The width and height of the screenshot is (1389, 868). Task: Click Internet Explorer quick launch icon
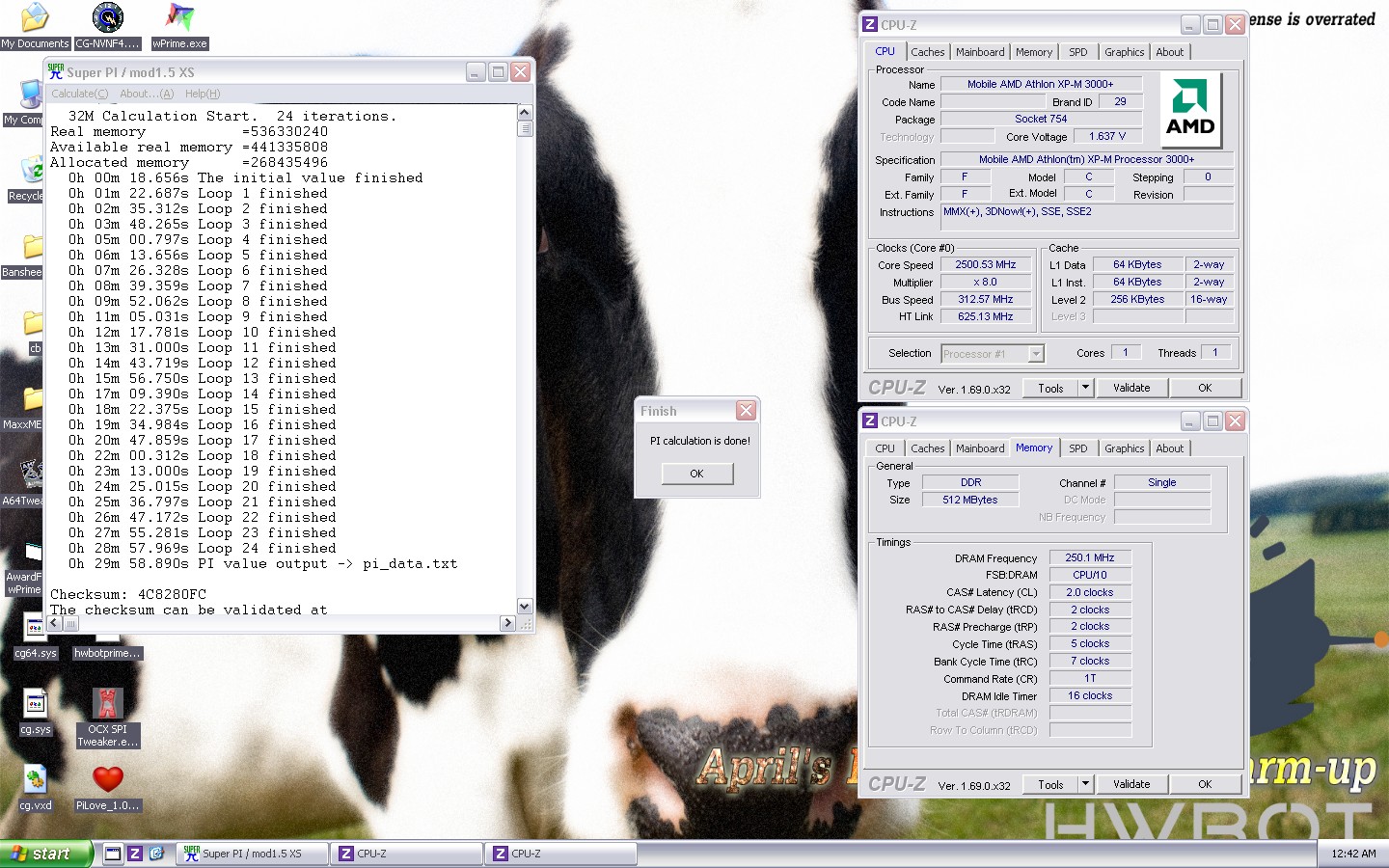coord(157,854)
